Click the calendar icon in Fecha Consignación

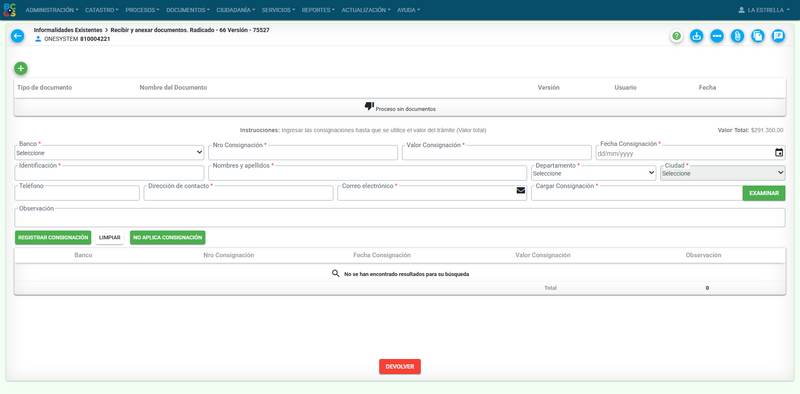point(779,153)
